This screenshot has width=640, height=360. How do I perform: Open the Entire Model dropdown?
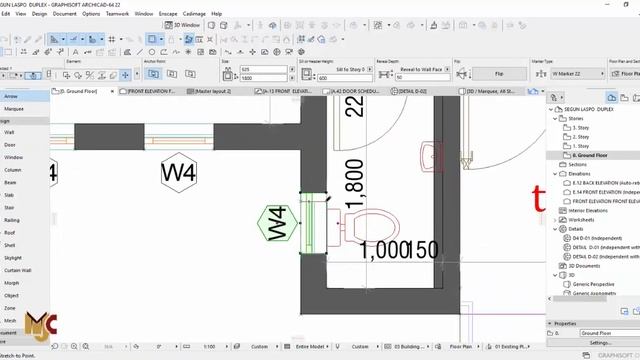[312, 346]
